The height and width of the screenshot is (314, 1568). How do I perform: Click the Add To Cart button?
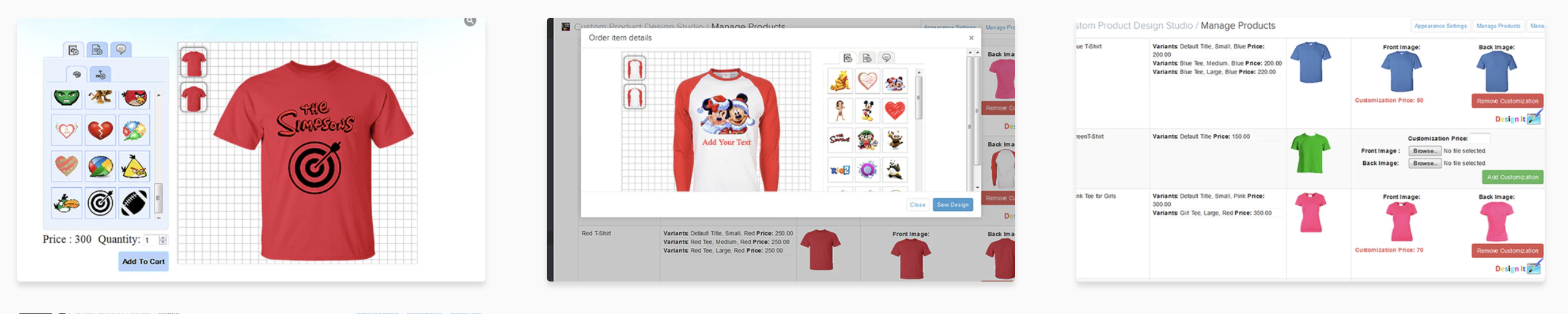click(x=143, y=261)
